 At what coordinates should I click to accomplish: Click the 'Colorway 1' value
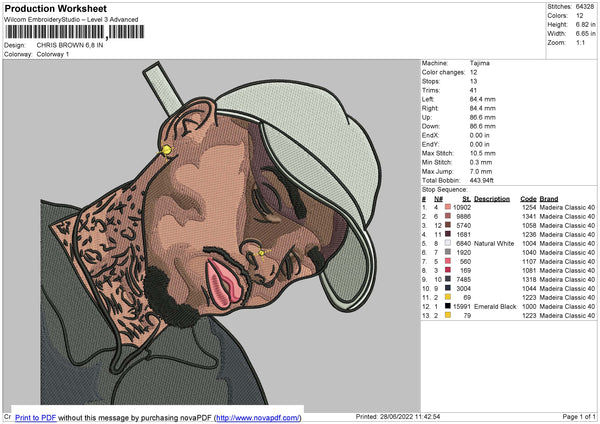[x=53, y=54]
